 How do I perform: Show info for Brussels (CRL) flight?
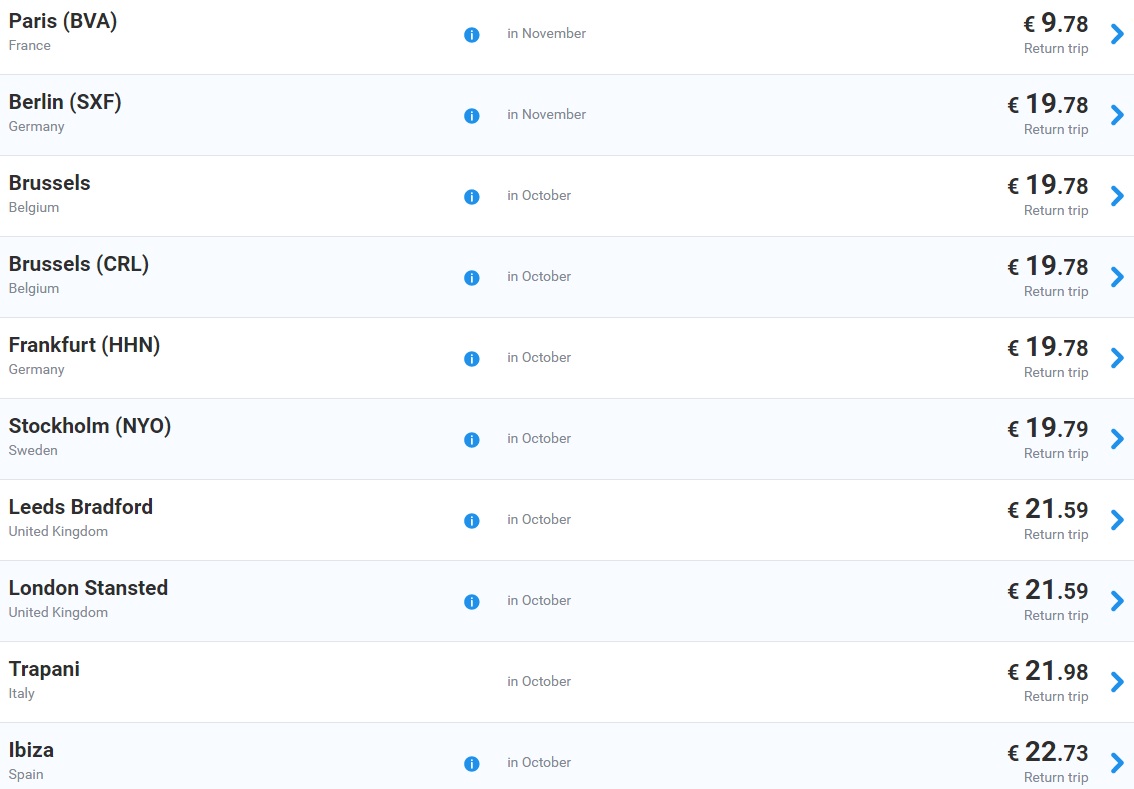(x=472, y=278)
